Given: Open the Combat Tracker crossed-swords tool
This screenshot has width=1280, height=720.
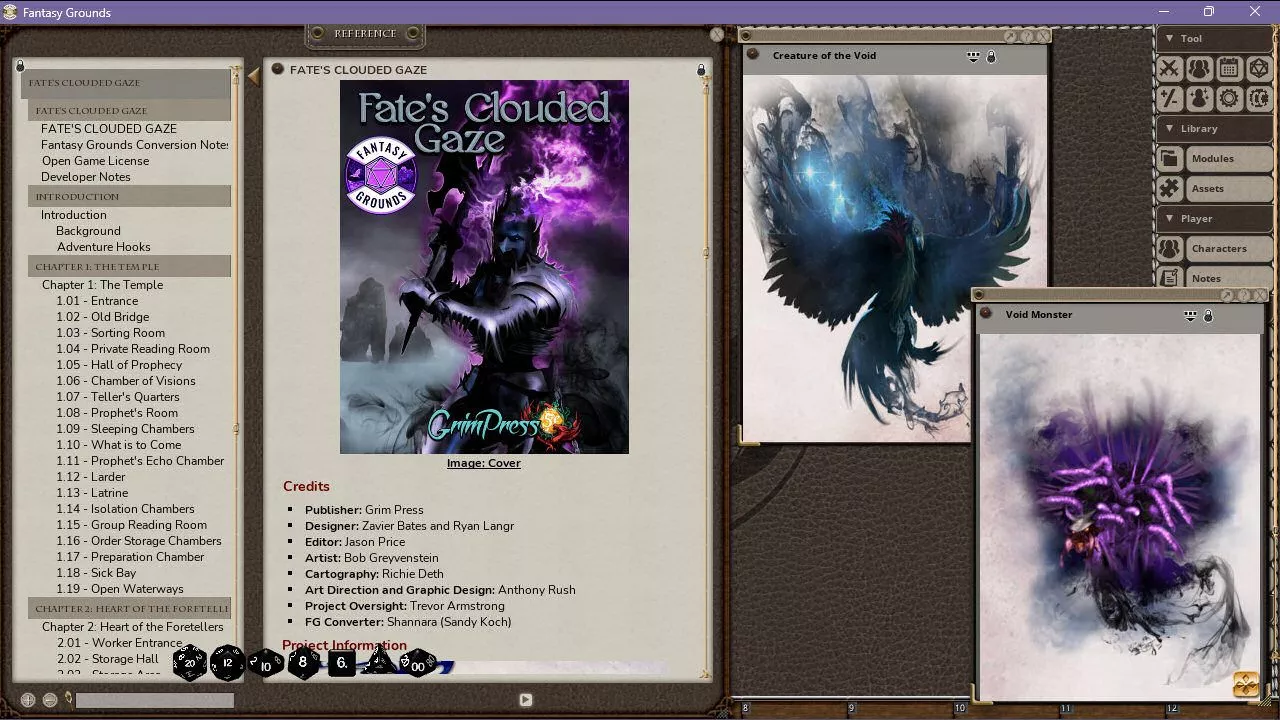Looking at the screenshot, I should (1169, 69).
